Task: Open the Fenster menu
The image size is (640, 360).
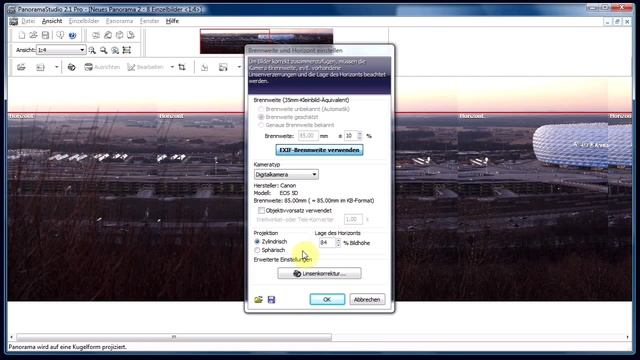Action: [149, 21]
